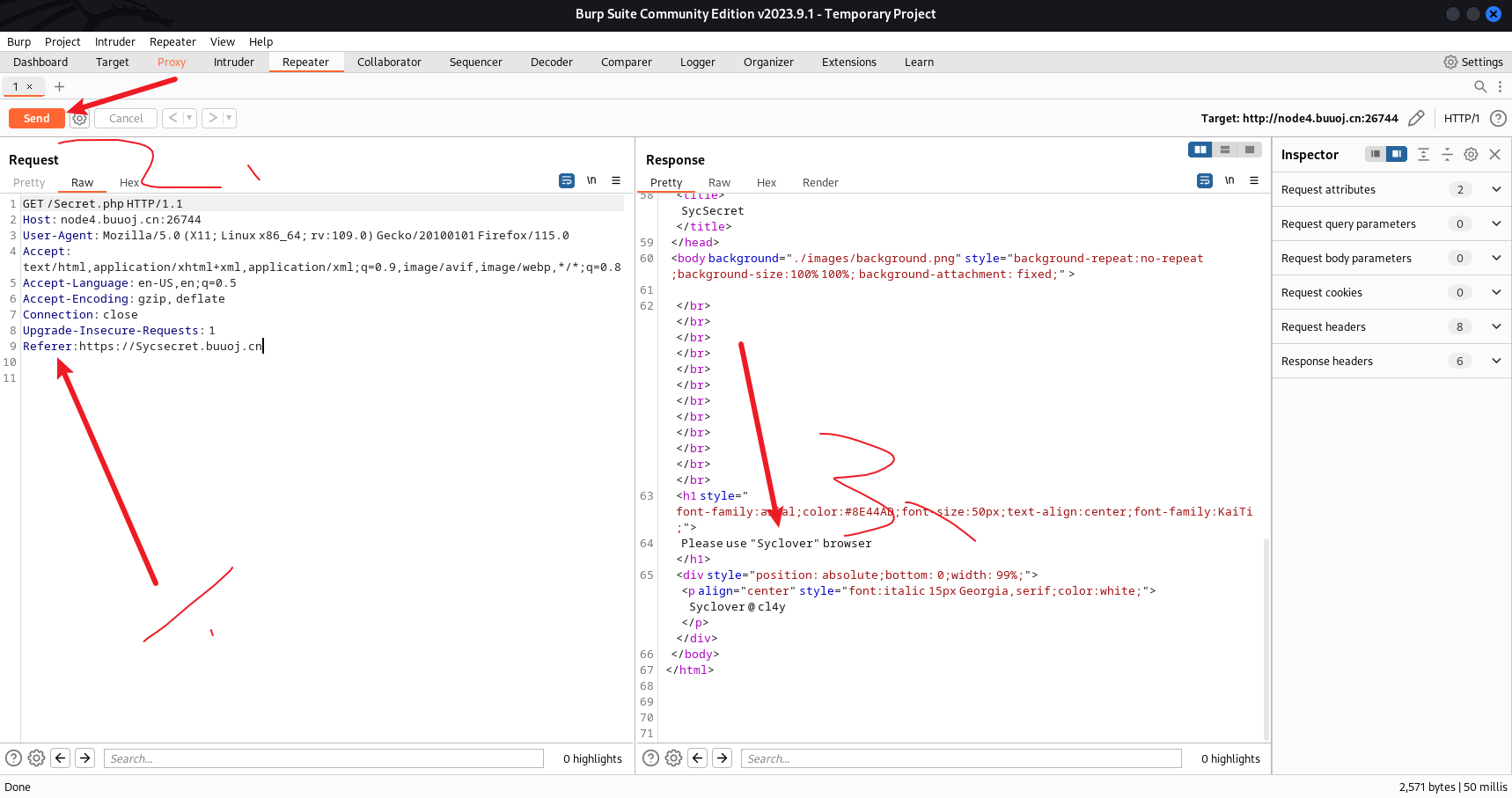Open request send options gear icon

tap(79, 118)
